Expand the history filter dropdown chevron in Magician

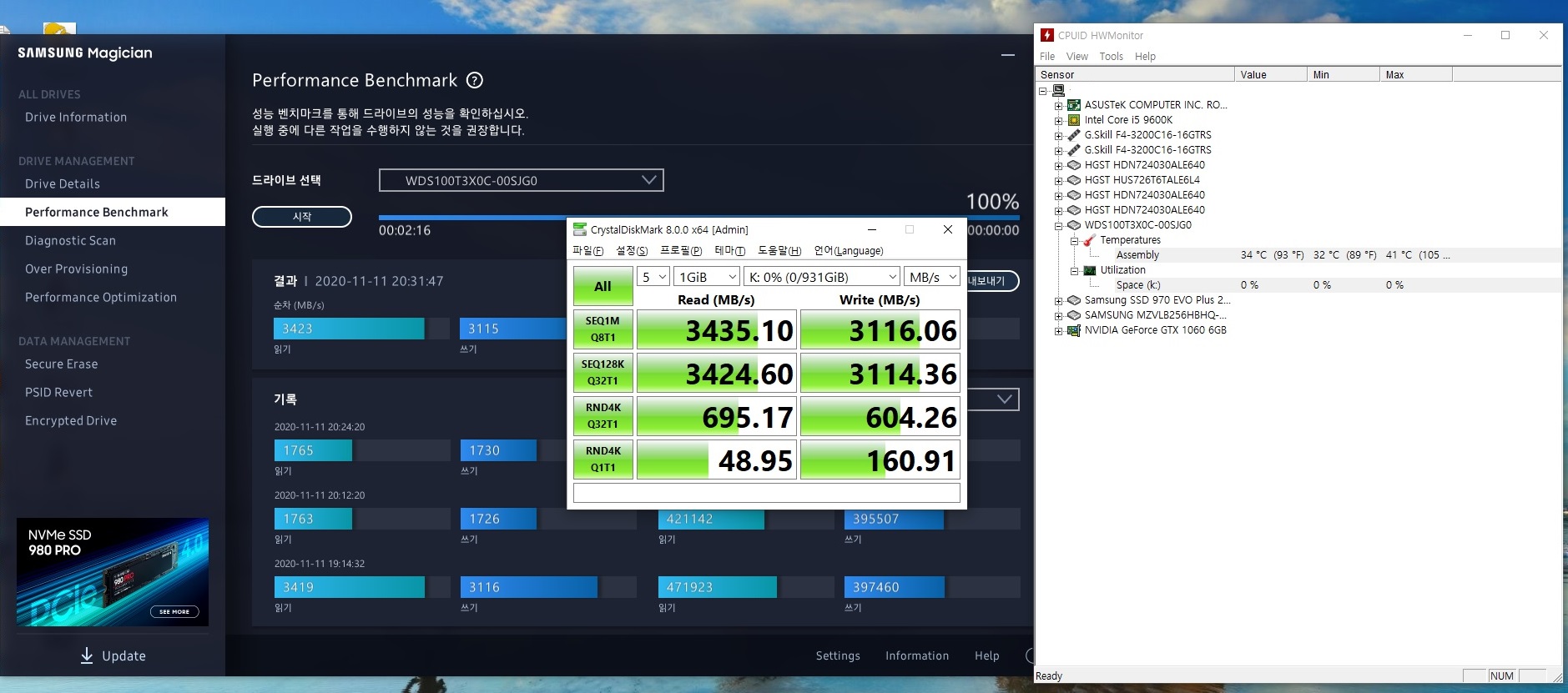[x=1005, y=399]
